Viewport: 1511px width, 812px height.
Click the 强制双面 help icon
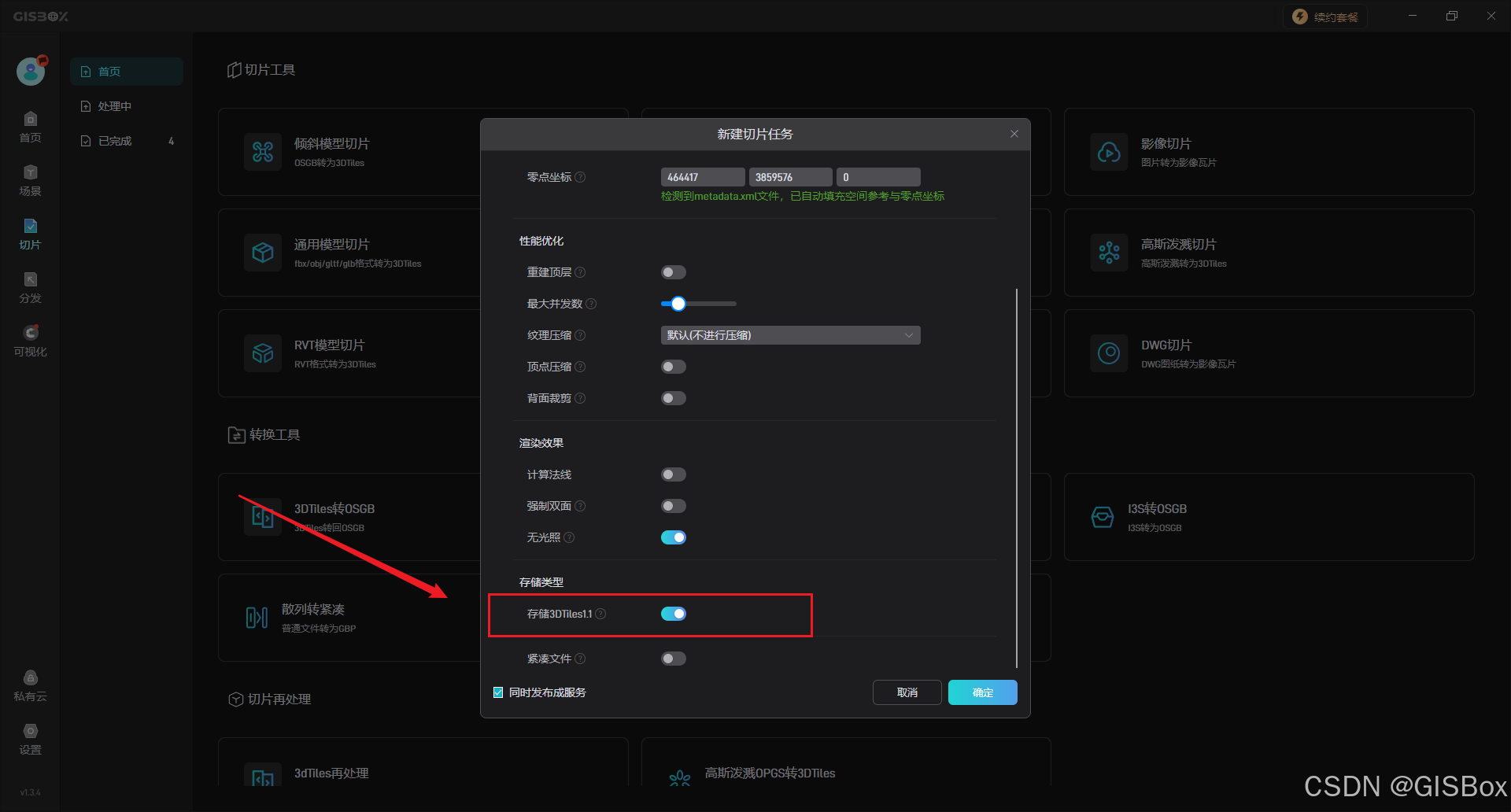(580, 506)
